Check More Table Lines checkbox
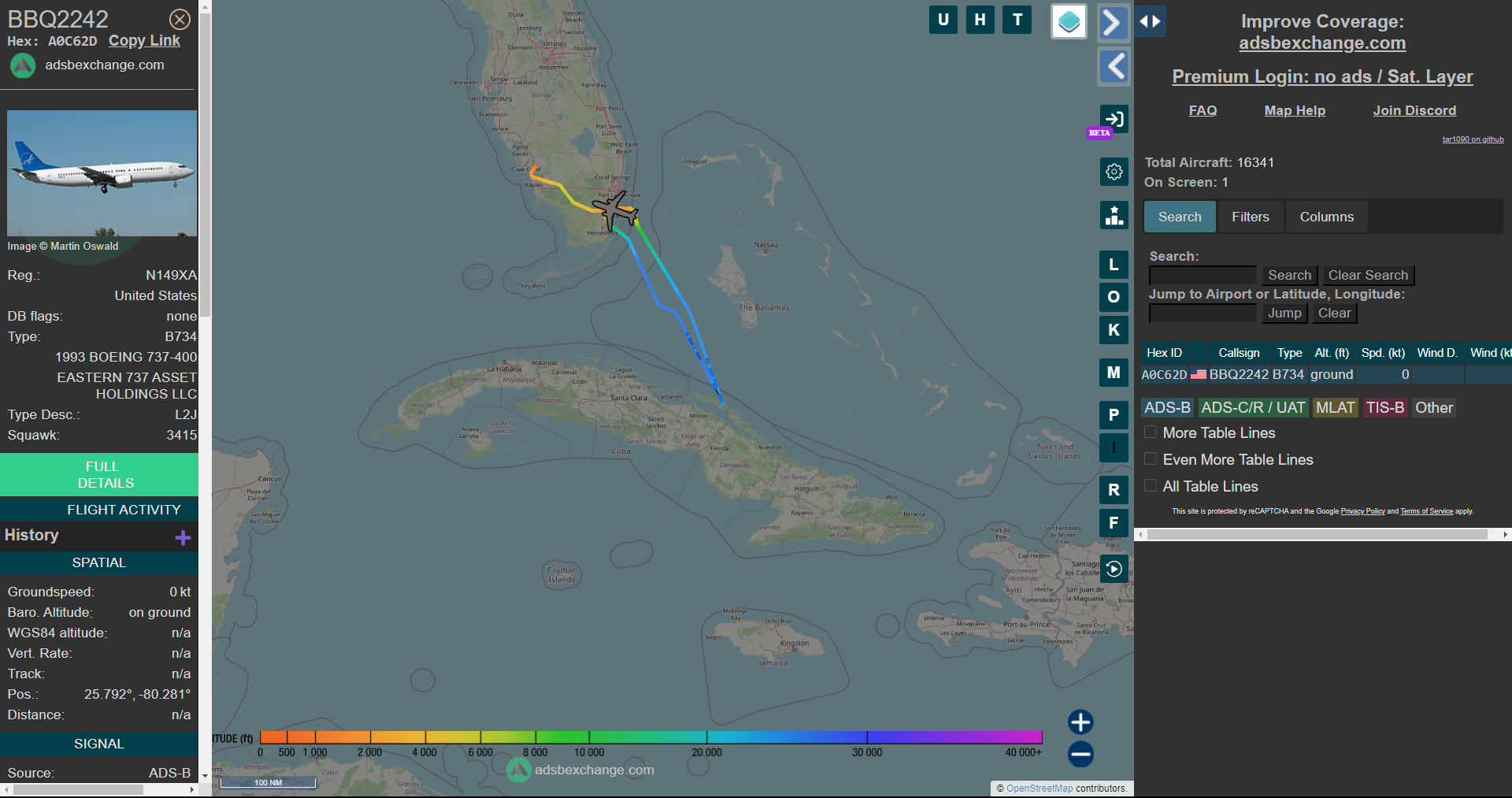Image resolution: width=1512 pixels, height=798 pixels. tap(1151, 432)
